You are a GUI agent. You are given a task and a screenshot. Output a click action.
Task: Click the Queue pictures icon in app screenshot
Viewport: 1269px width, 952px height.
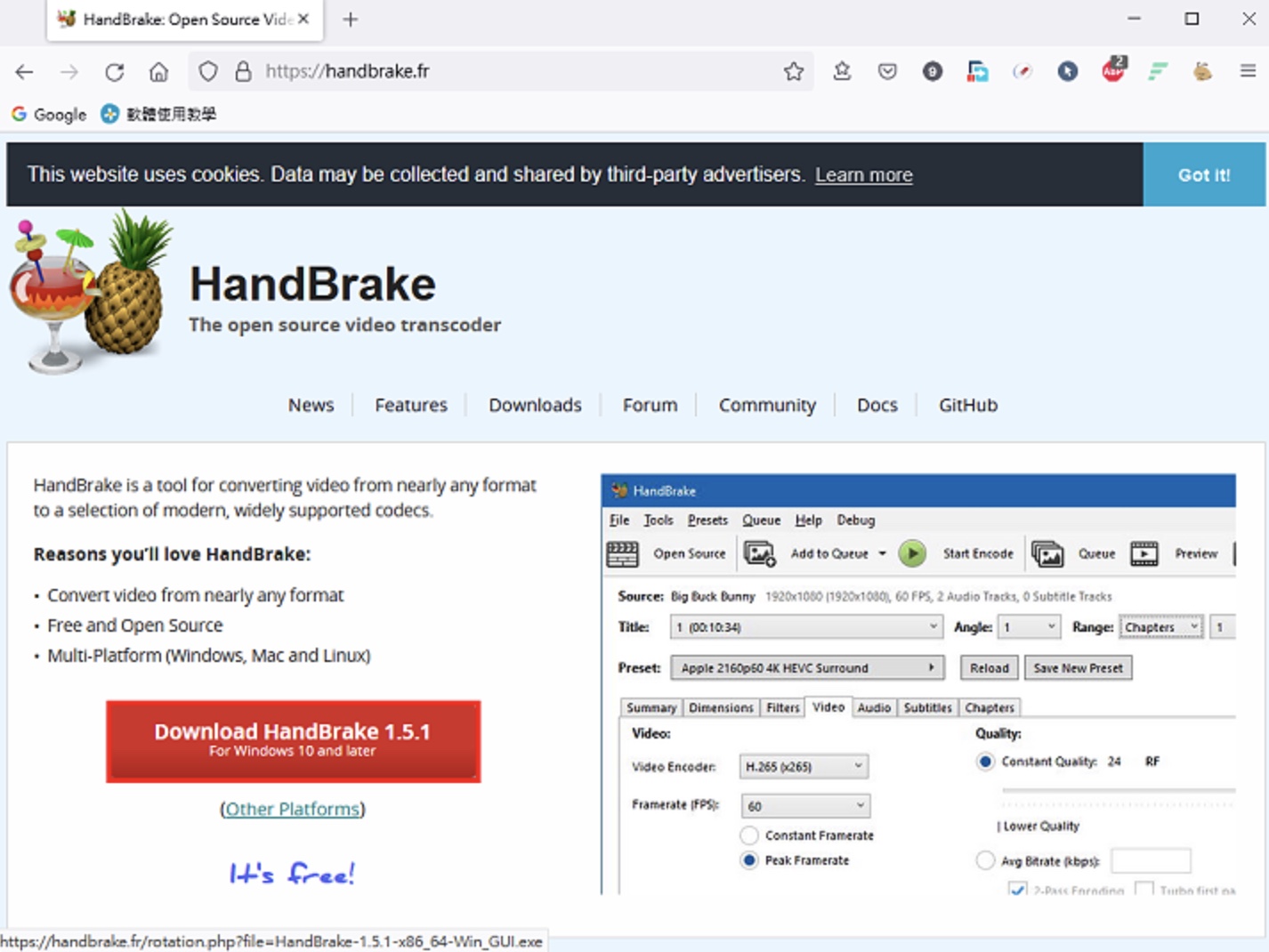[x=1047, y=553]
